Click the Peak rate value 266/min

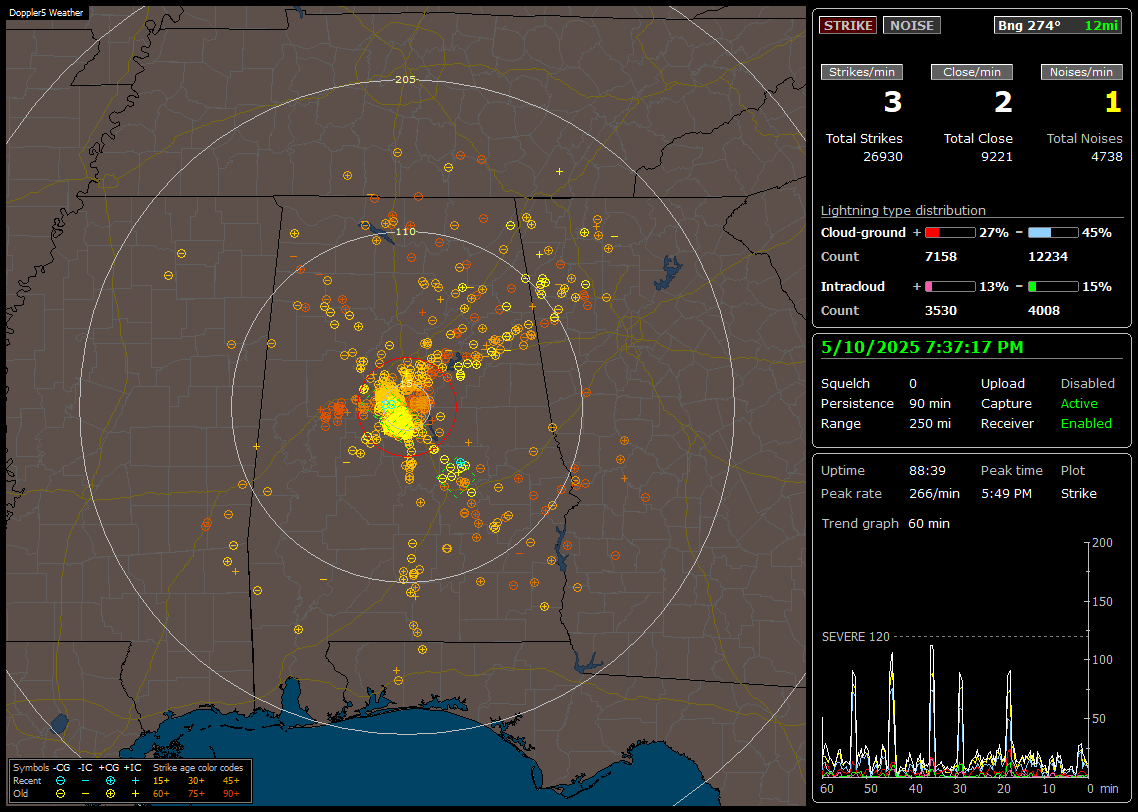pos(934,494)
